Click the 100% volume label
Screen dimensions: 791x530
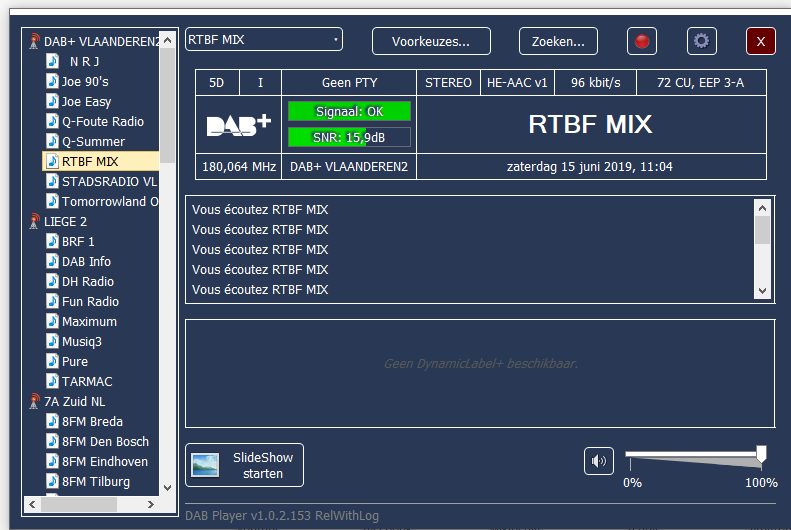tap(761, 483)
